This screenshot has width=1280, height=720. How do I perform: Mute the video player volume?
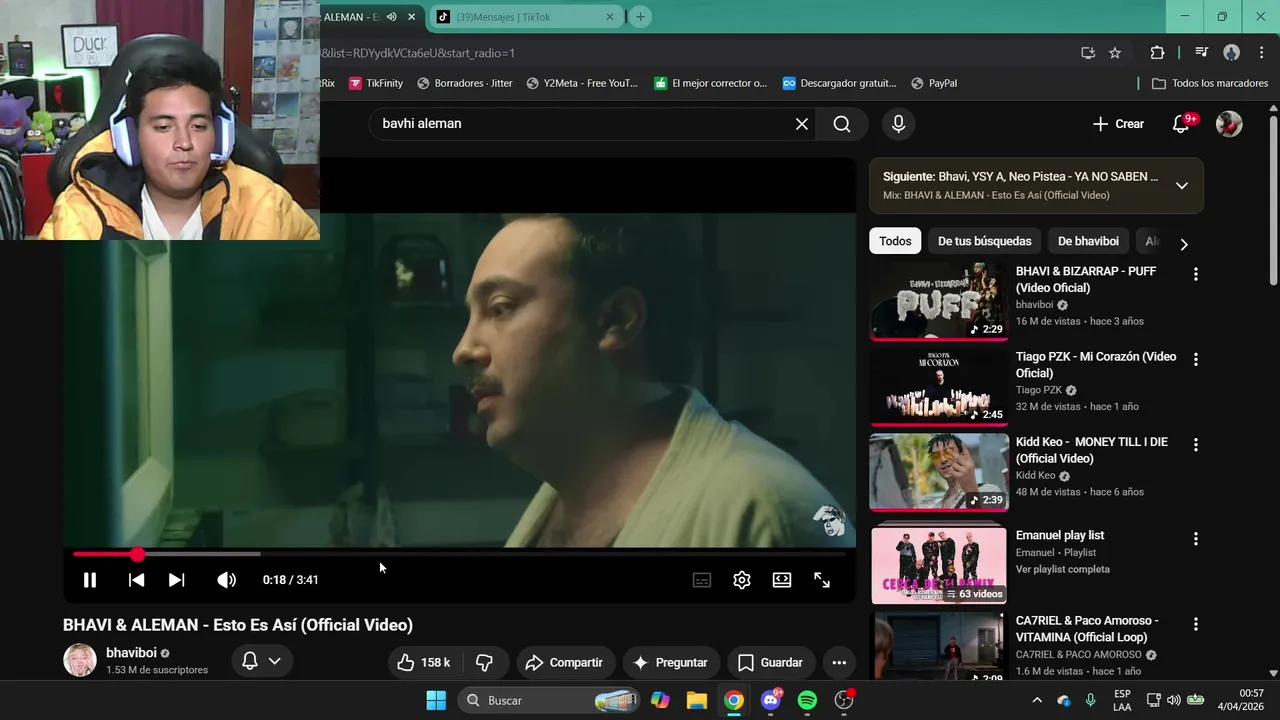coord(227,580)
